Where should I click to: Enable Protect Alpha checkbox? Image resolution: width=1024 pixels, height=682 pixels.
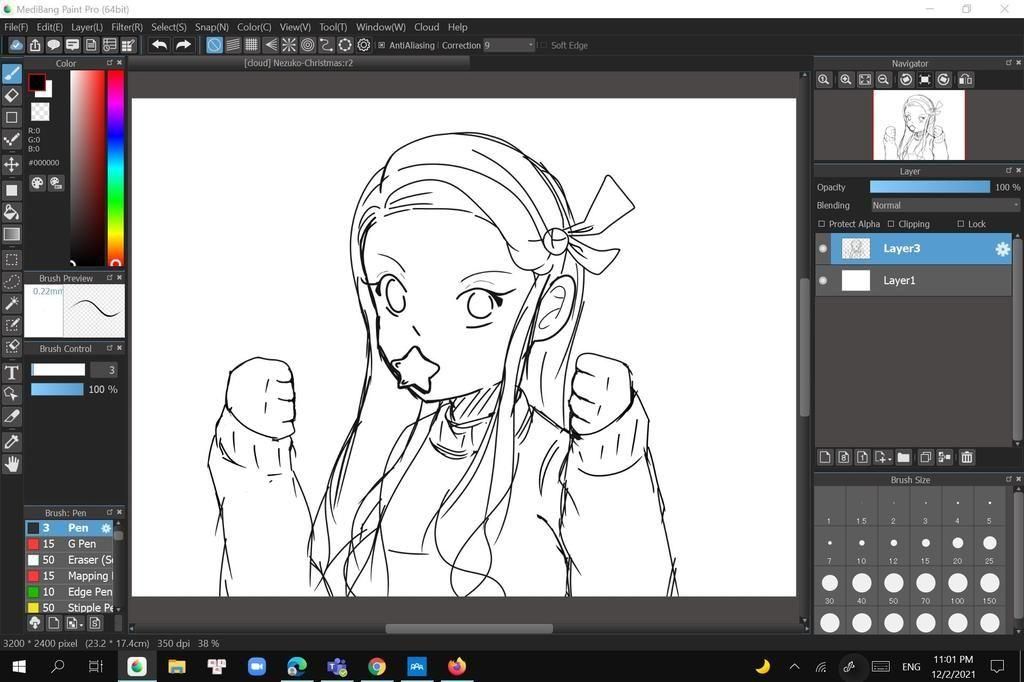coord(822,224)
